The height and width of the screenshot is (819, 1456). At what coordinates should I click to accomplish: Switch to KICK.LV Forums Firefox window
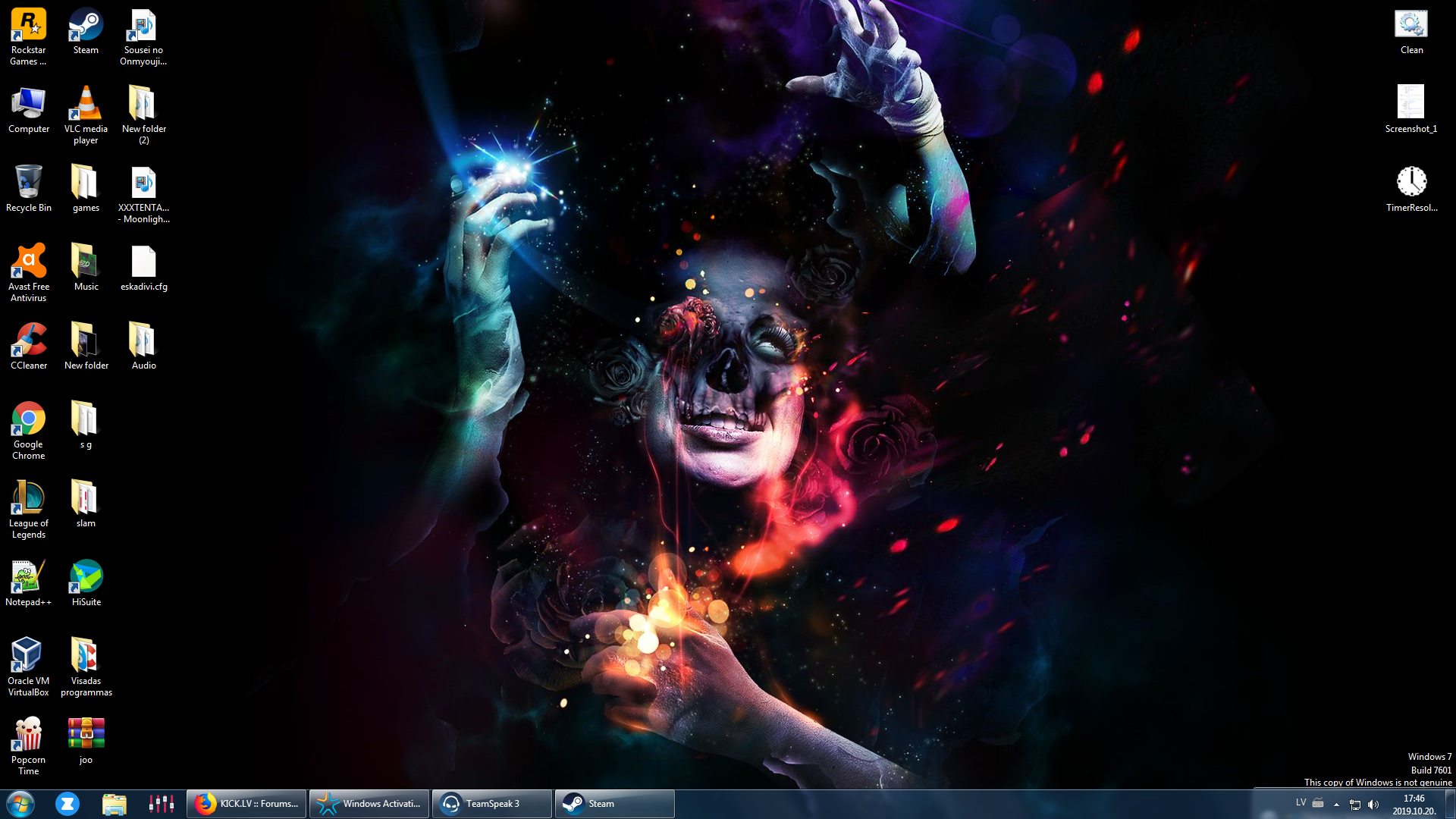point(246,804)
